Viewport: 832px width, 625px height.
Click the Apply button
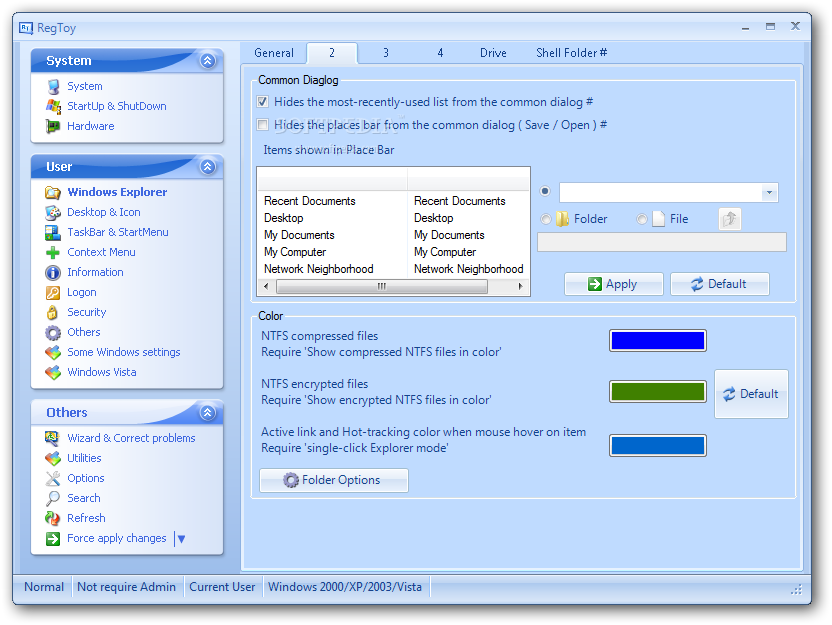(x=614, y=284)
